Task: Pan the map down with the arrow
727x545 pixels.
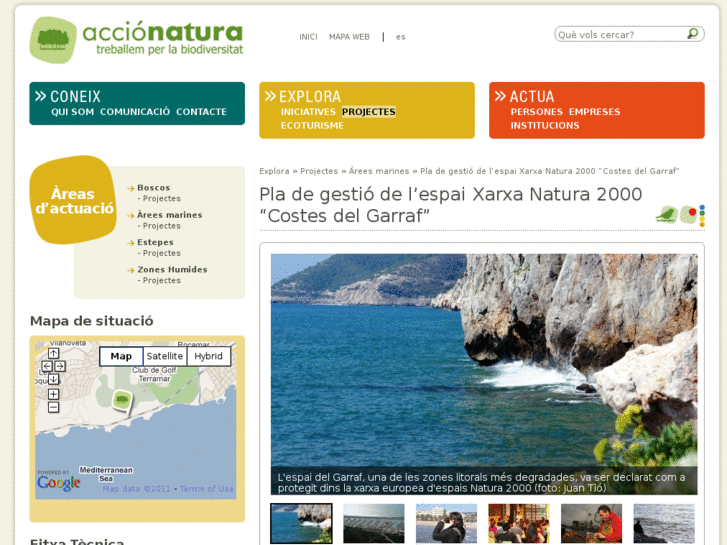Action: (53, 379)
